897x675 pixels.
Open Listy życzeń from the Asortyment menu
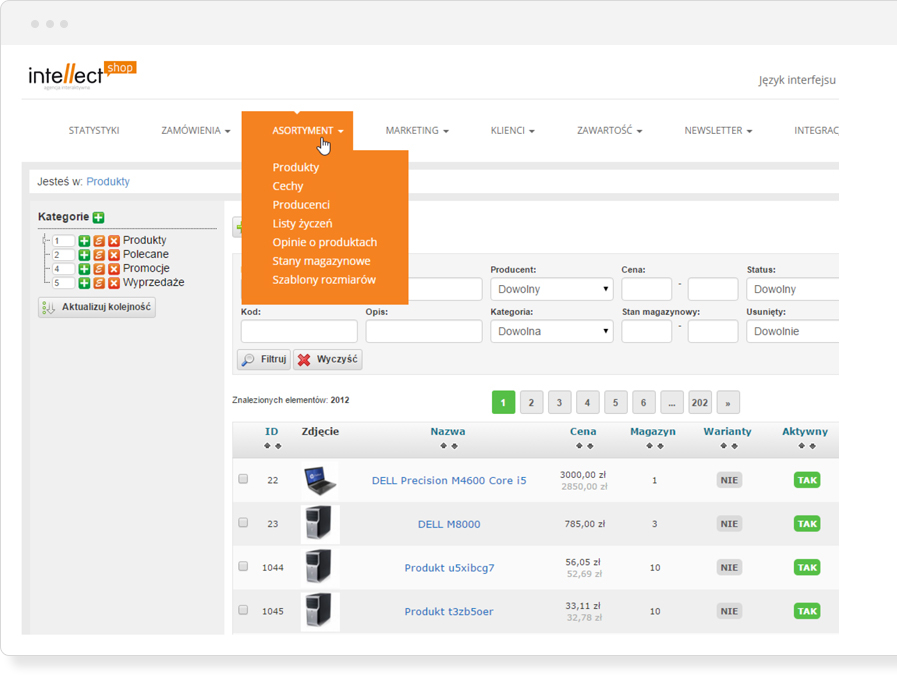coord(302,224)
